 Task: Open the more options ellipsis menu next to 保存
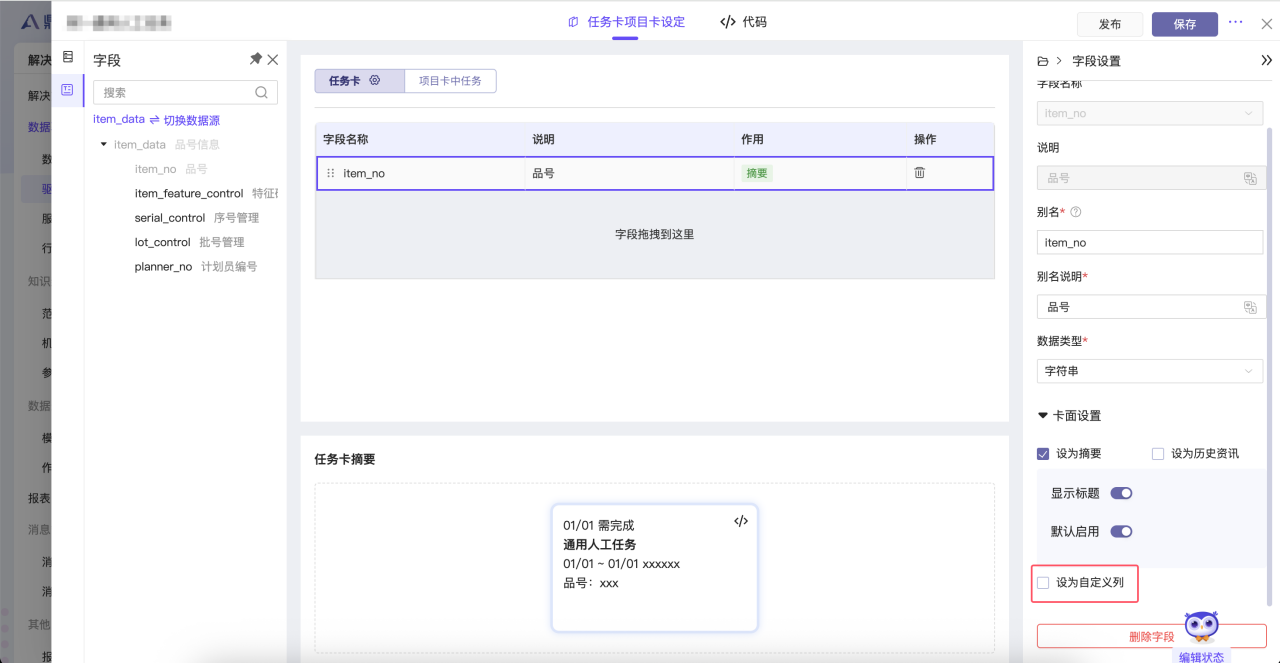coord(1236,22)
